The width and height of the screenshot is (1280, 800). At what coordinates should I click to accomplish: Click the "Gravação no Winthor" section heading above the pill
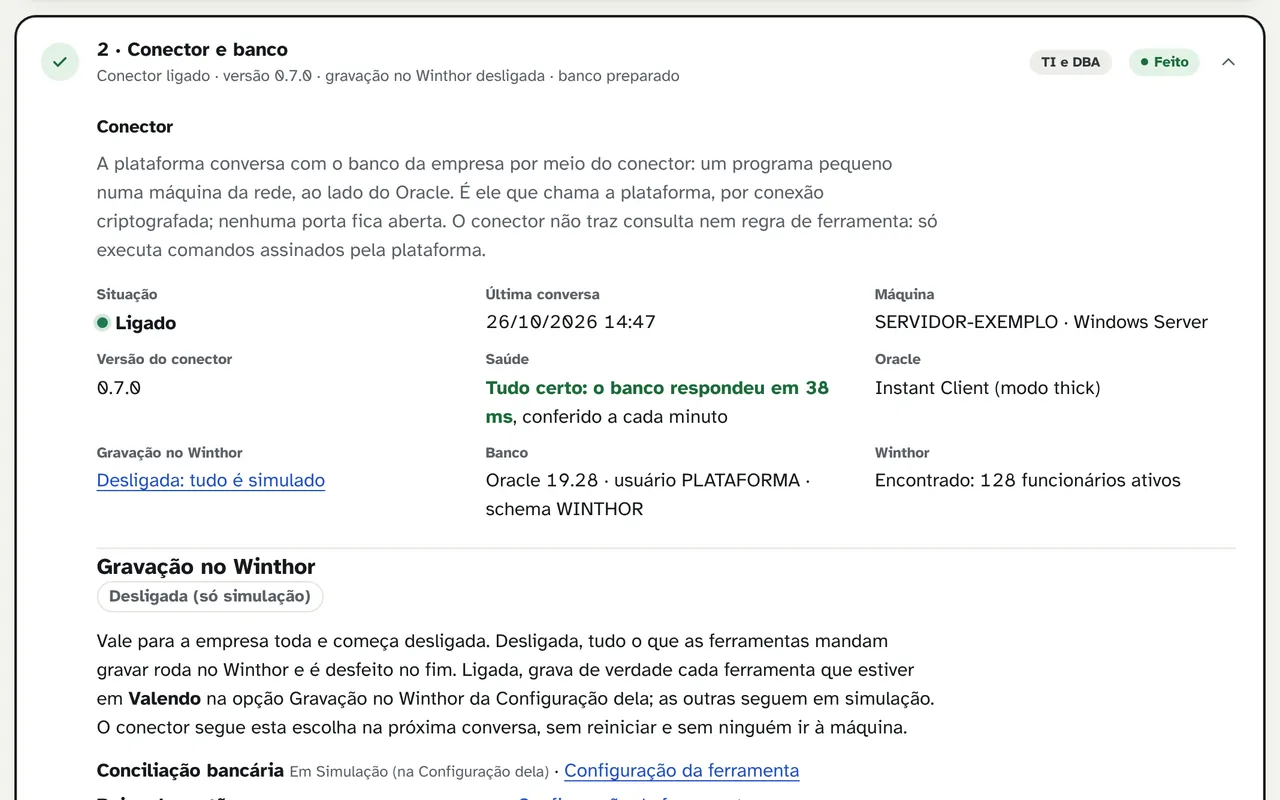click(x=206, y=567)
